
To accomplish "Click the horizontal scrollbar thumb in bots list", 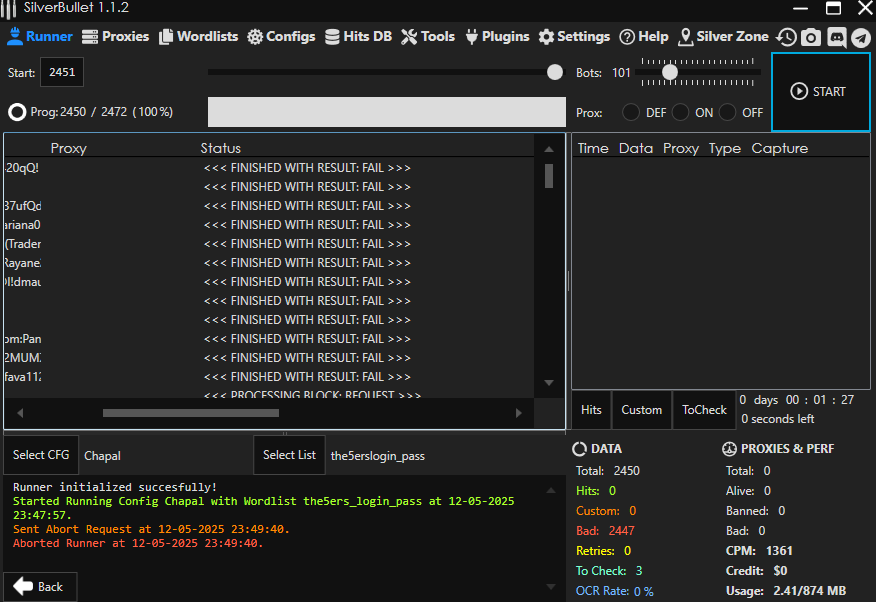I will pyautogui.click(x=191, y=413).
